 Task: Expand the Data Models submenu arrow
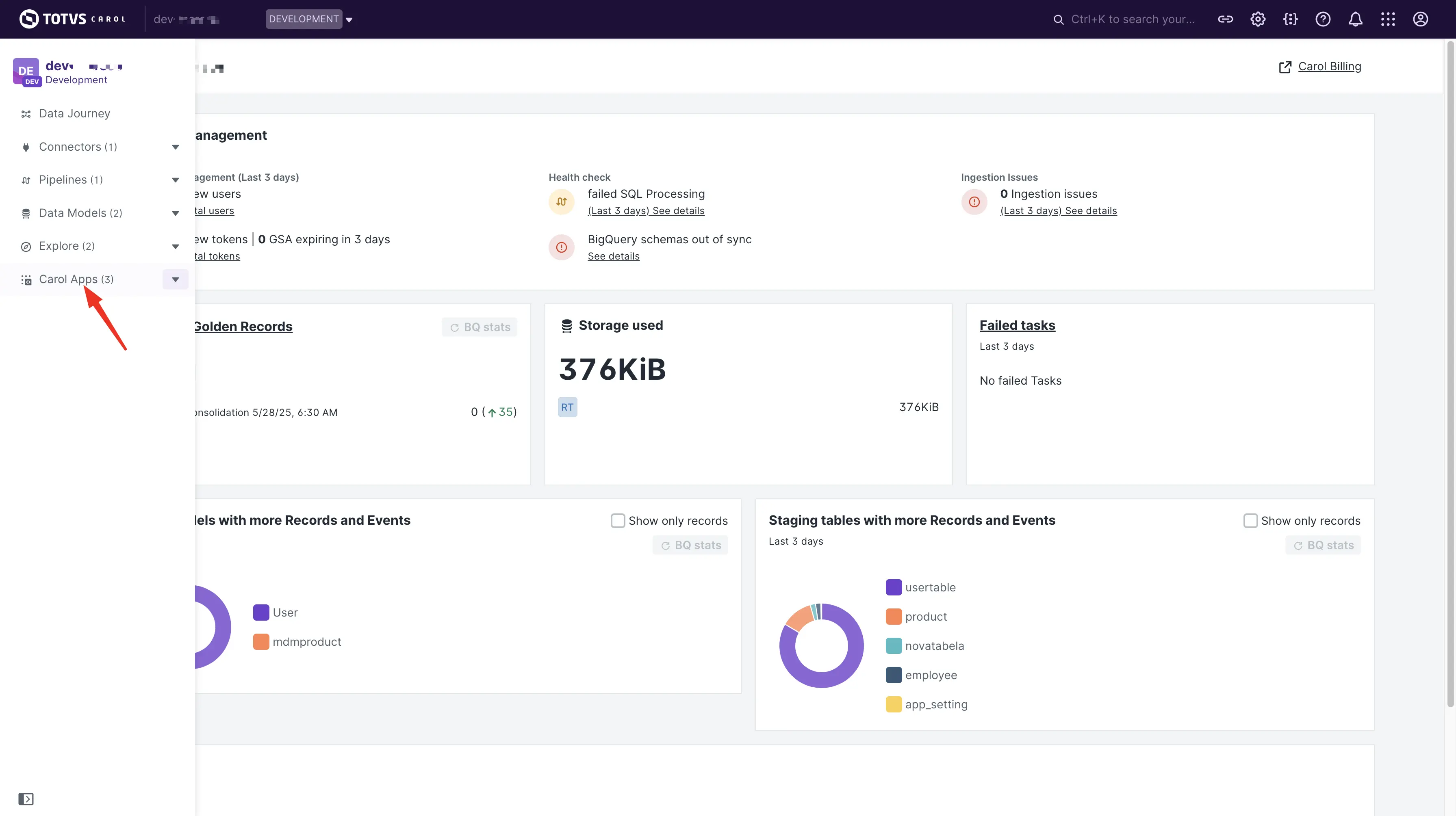[175, 213]
